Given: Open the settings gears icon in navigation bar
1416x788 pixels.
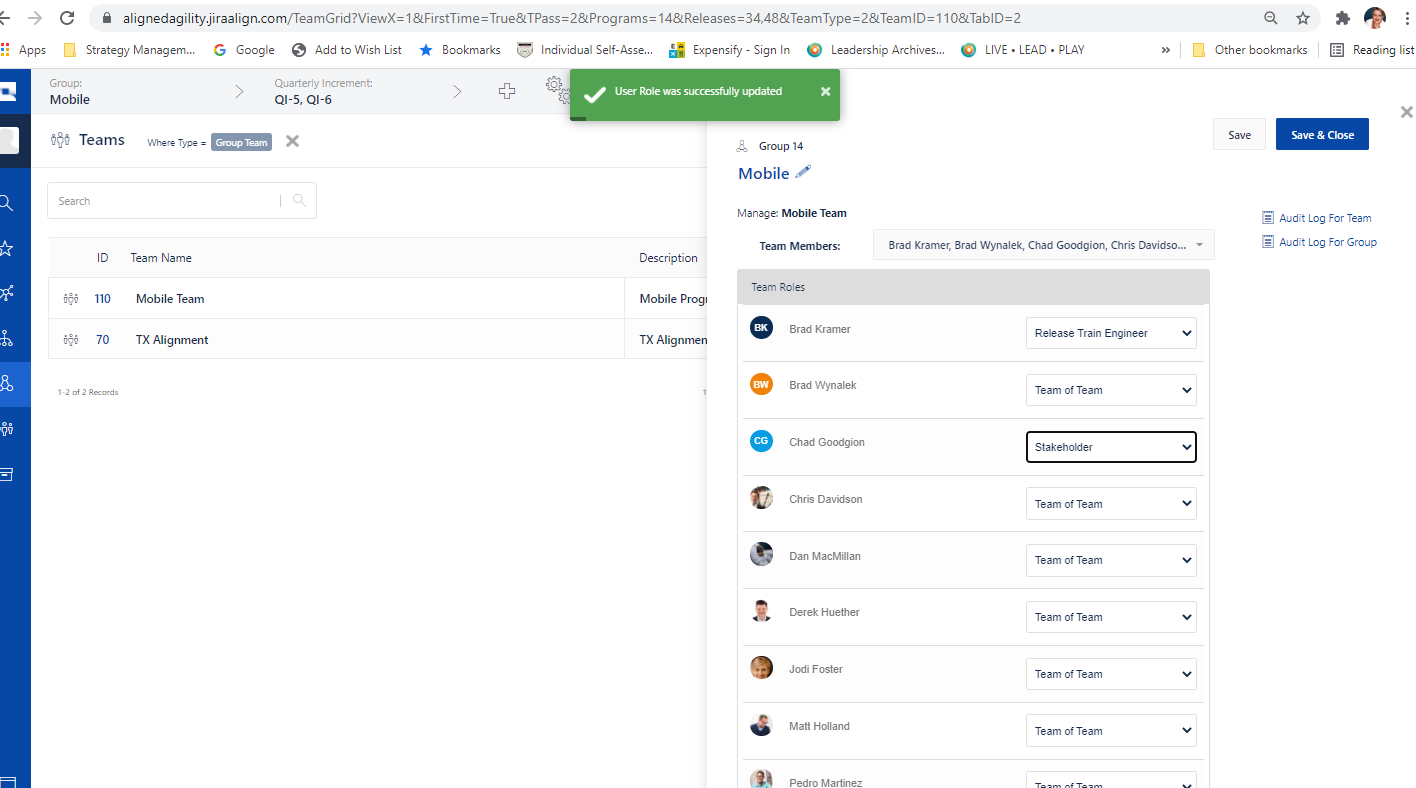Looking at the screenshot, I should pyautogui.click(x=557, y=90).
